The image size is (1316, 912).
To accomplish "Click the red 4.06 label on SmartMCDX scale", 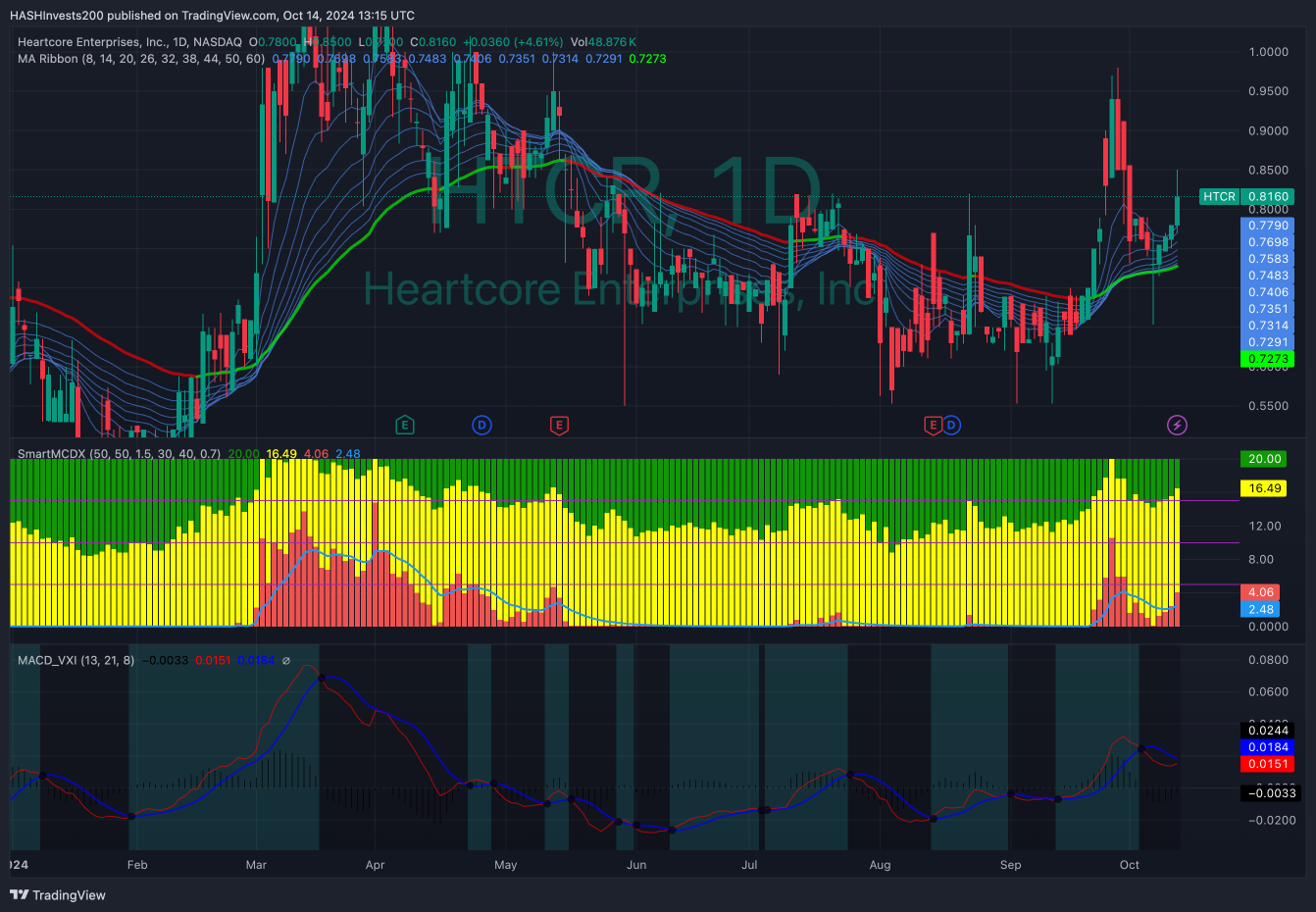I will point(1261,592).
